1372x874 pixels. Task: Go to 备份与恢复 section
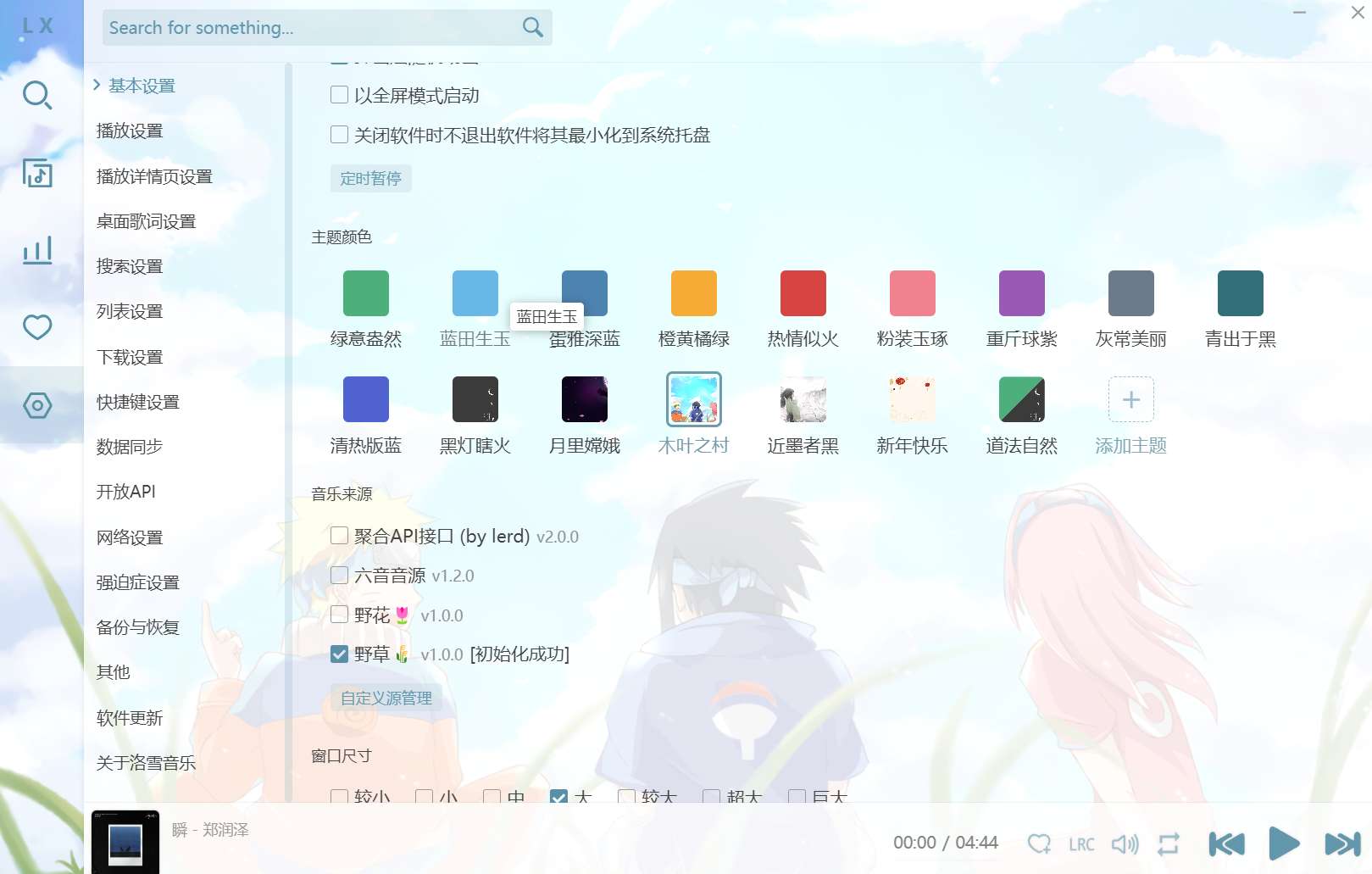pos(138,627)
